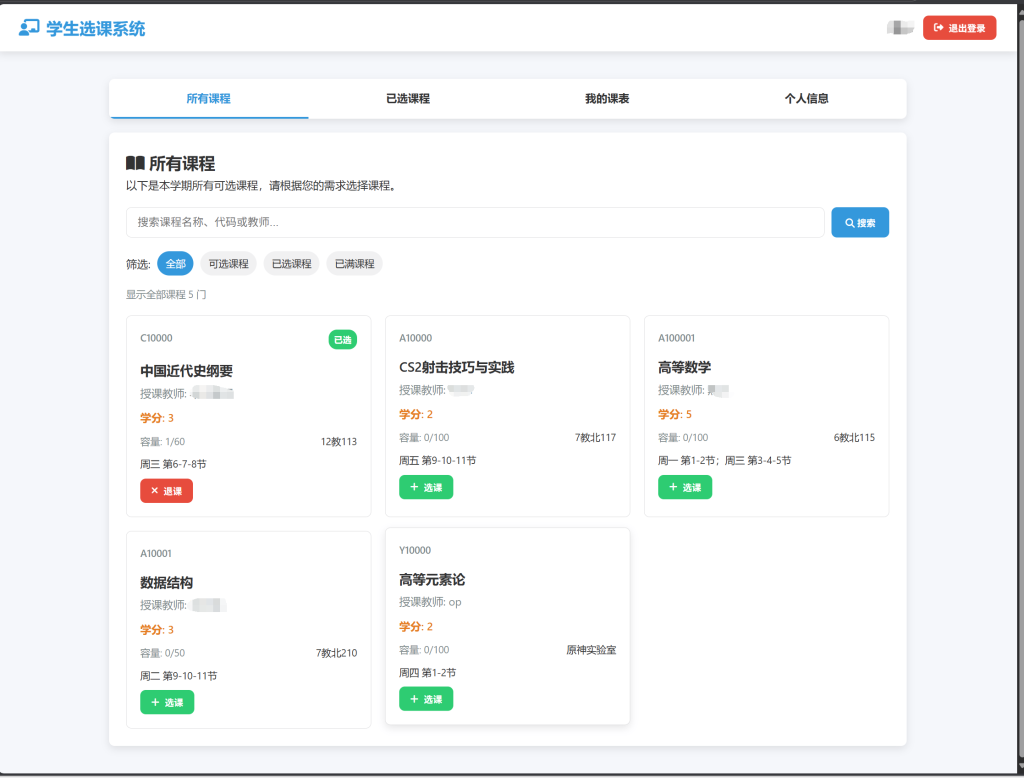This screenshot has height=778, width=1024.
Task: Click the green 已选 badge on 中国近代史纲要
Action: tap(342, 340)
